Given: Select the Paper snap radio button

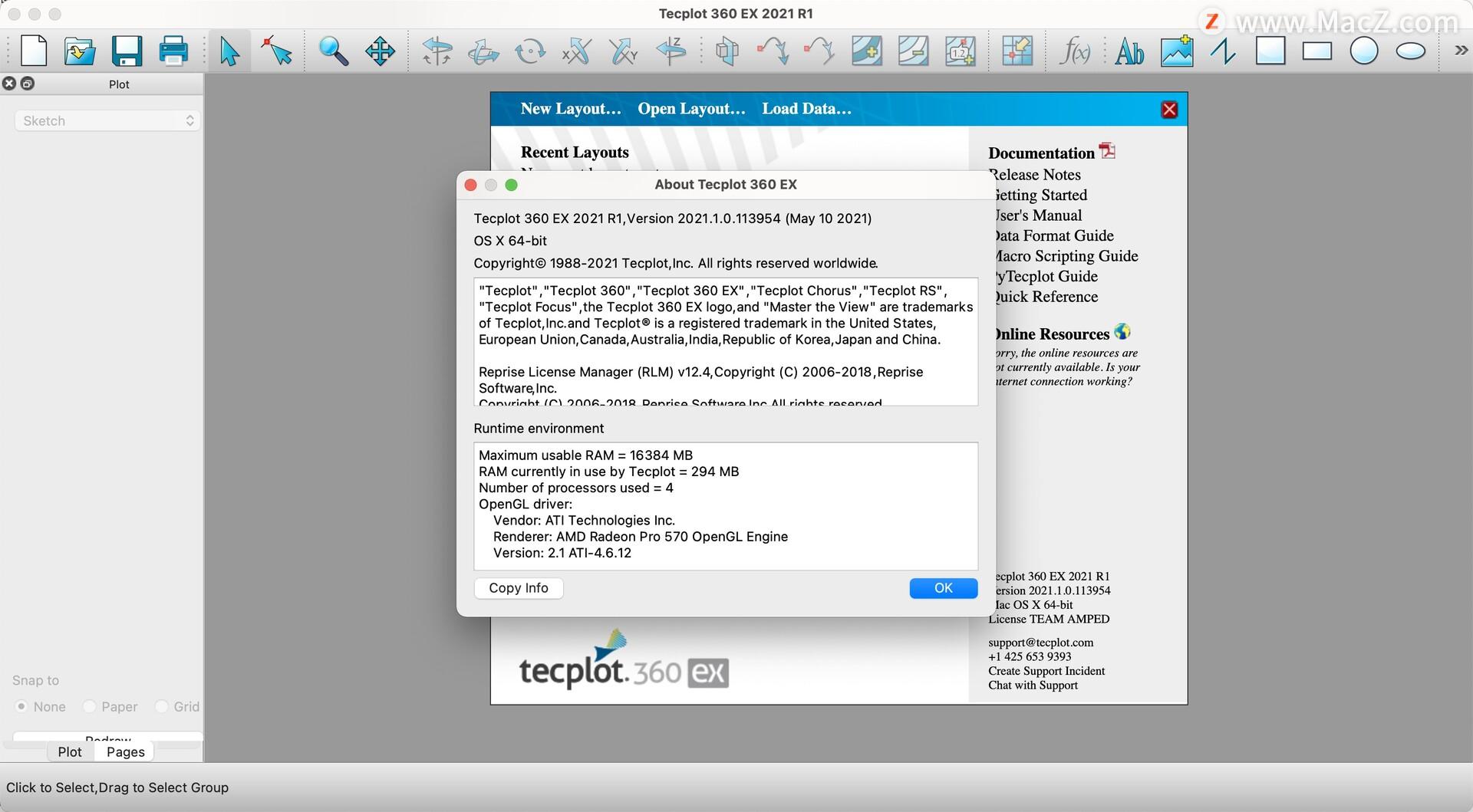Looking at the screenshot, I should [x=90, y=706].
